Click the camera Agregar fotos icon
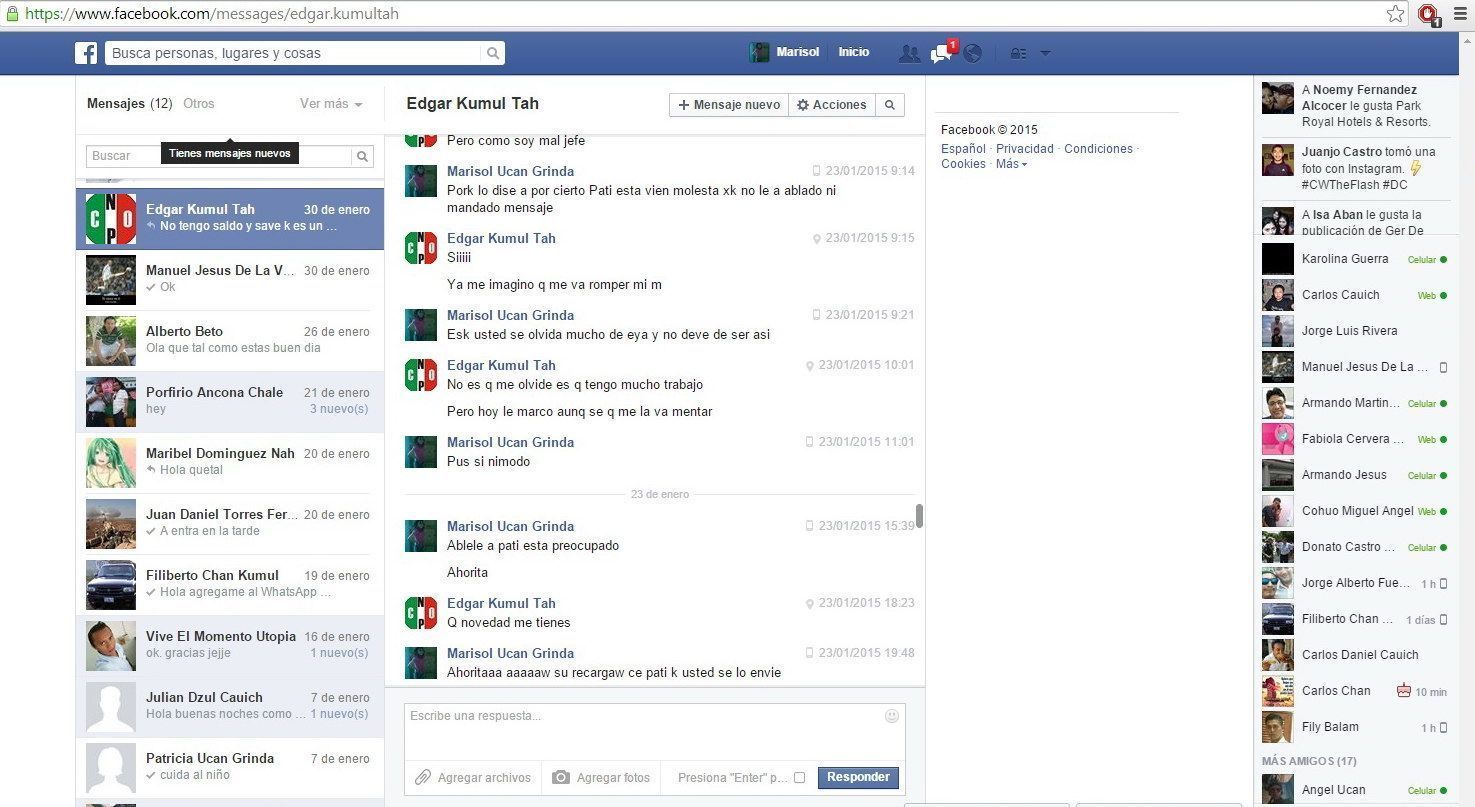Viewport: 1475px width, 807px height. pos(561,777)
